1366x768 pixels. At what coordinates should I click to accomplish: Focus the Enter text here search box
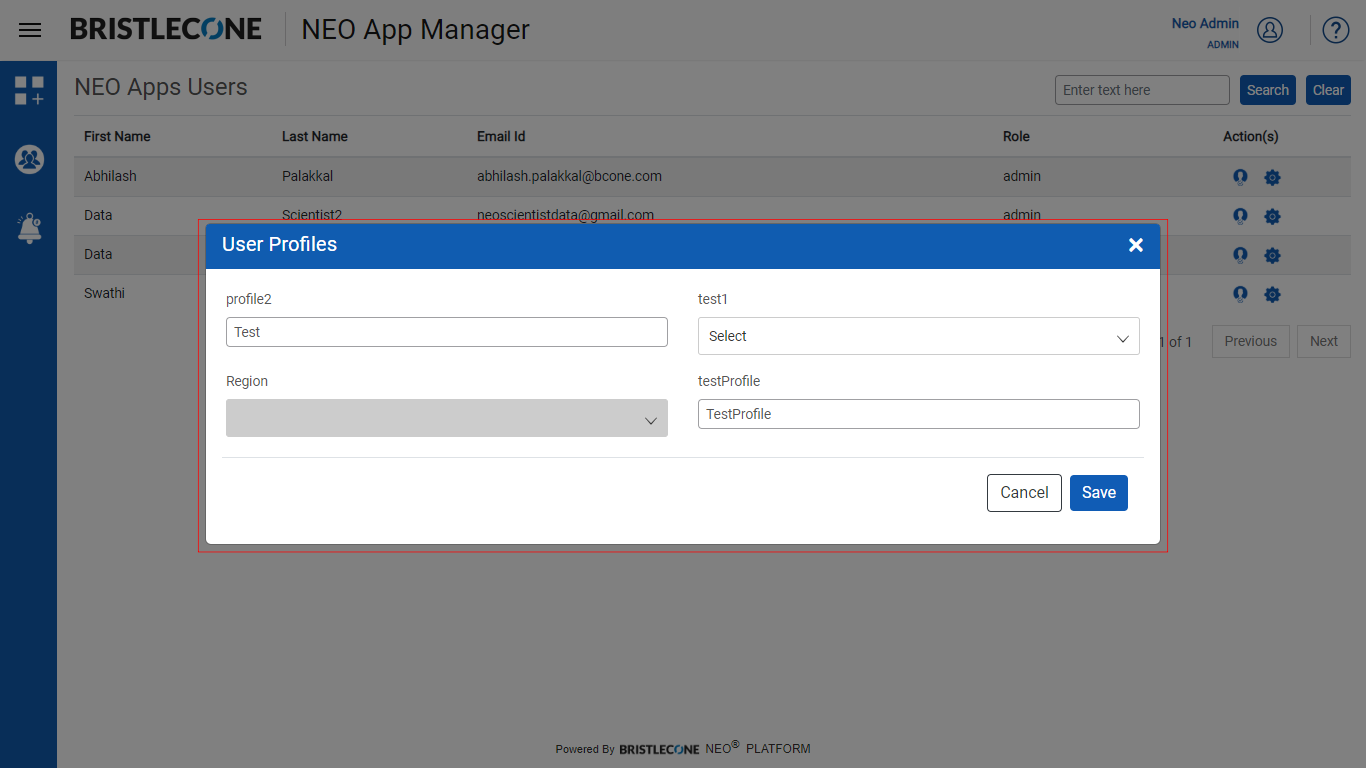(1142, 90)
